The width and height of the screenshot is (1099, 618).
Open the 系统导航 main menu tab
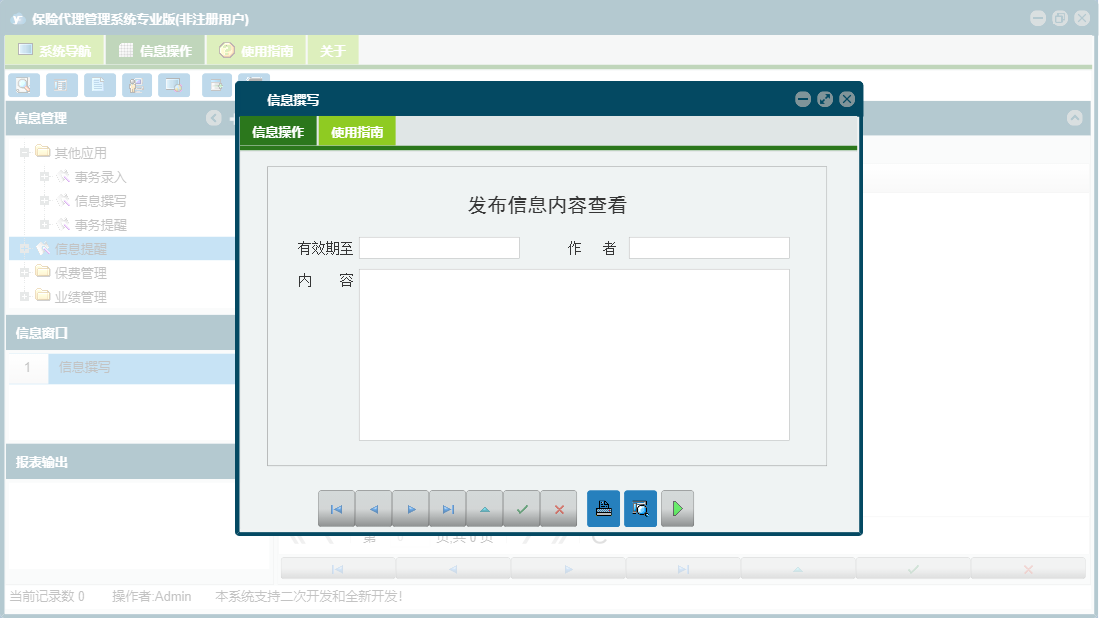pos(55,50)
